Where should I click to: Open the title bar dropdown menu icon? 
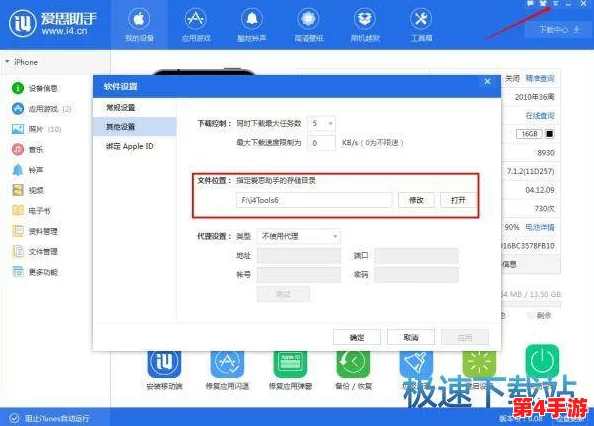pyautogui.click(x=555, y=3)
